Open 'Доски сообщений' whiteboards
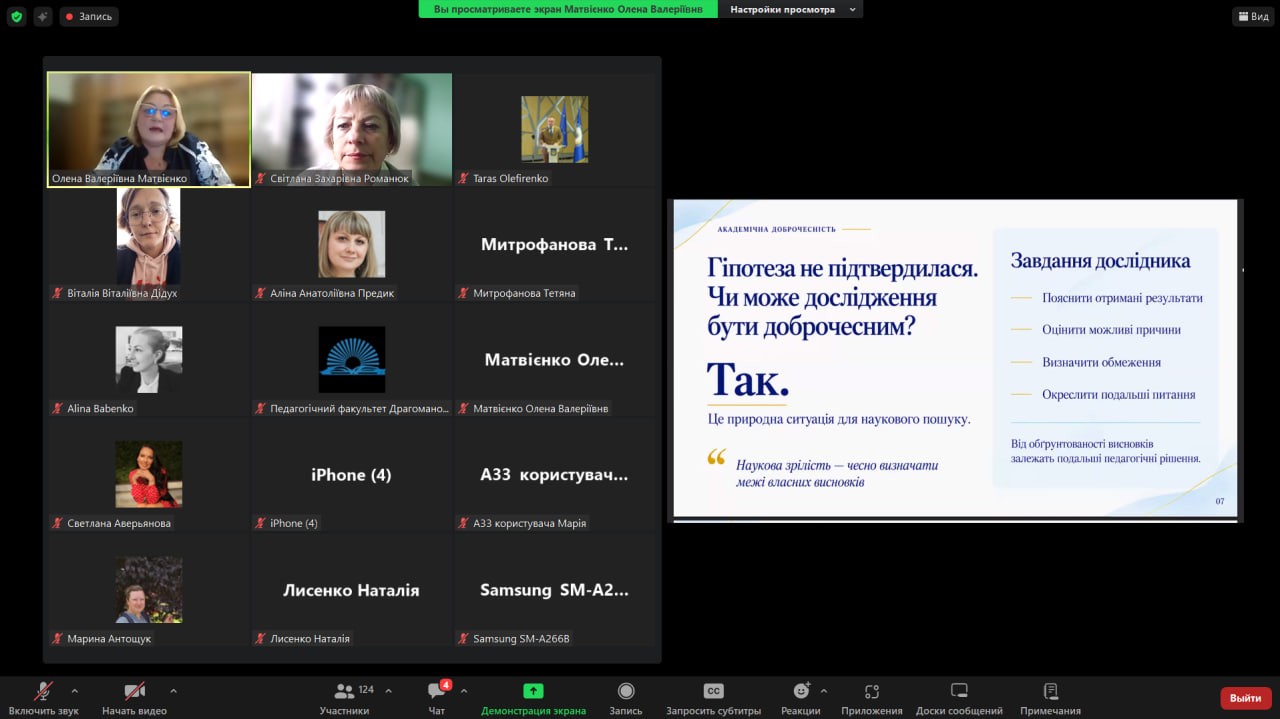 click(x=959, y=698)
